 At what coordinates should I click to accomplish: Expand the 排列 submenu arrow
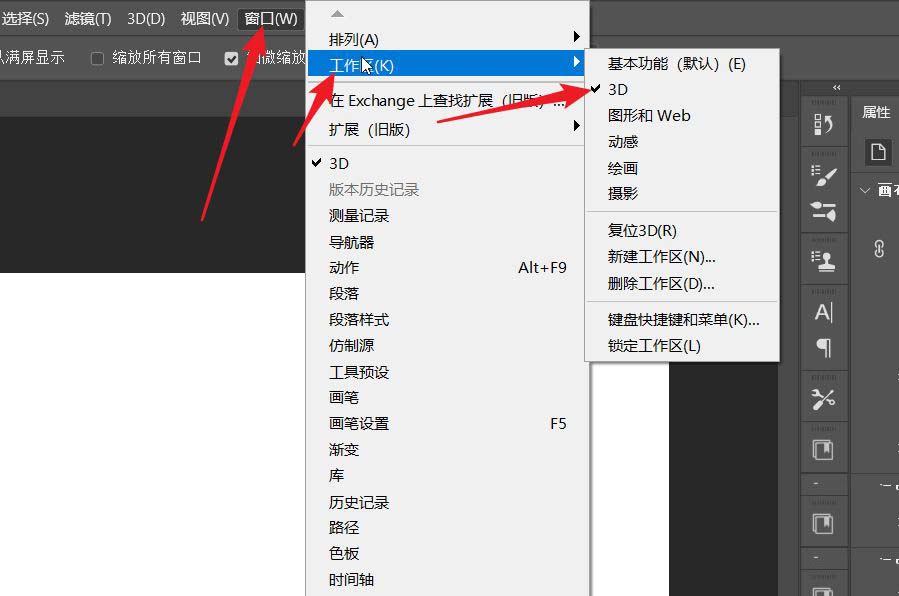tap(577, 38)
